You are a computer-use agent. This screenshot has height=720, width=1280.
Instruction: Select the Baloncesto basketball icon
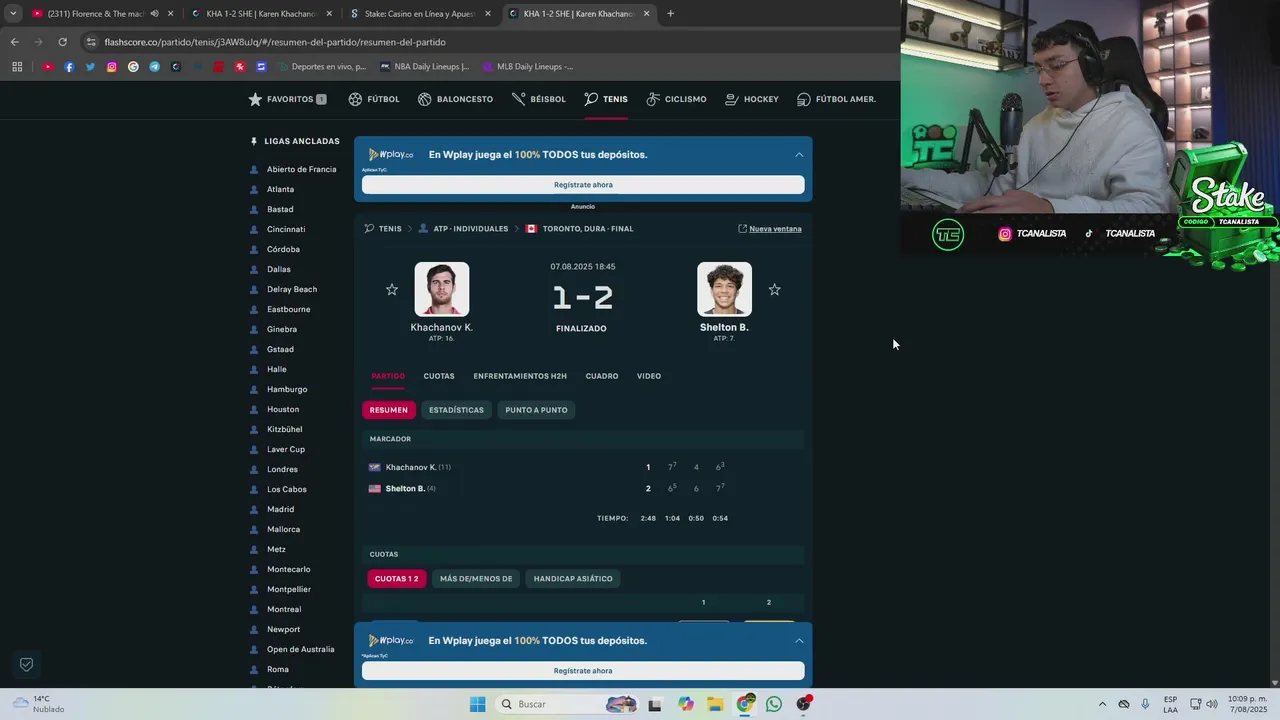point(425,99)
